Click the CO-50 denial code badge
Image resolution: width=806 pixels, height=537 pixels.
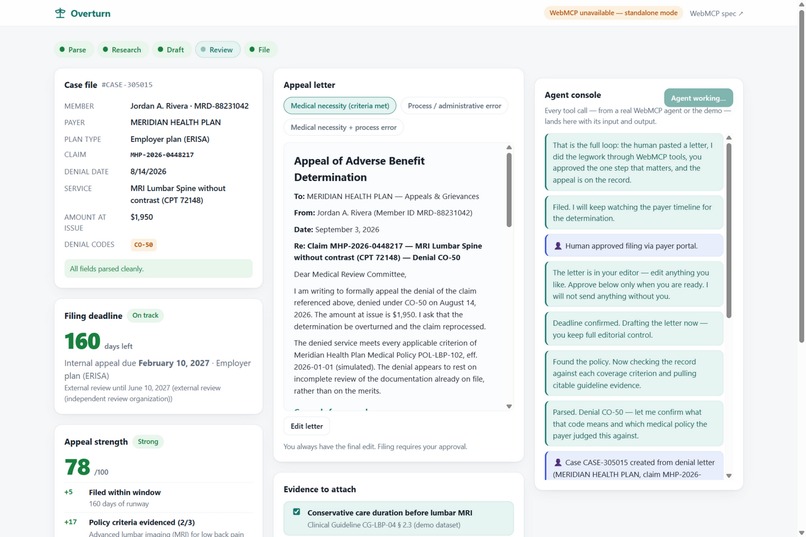click(143, 245)
